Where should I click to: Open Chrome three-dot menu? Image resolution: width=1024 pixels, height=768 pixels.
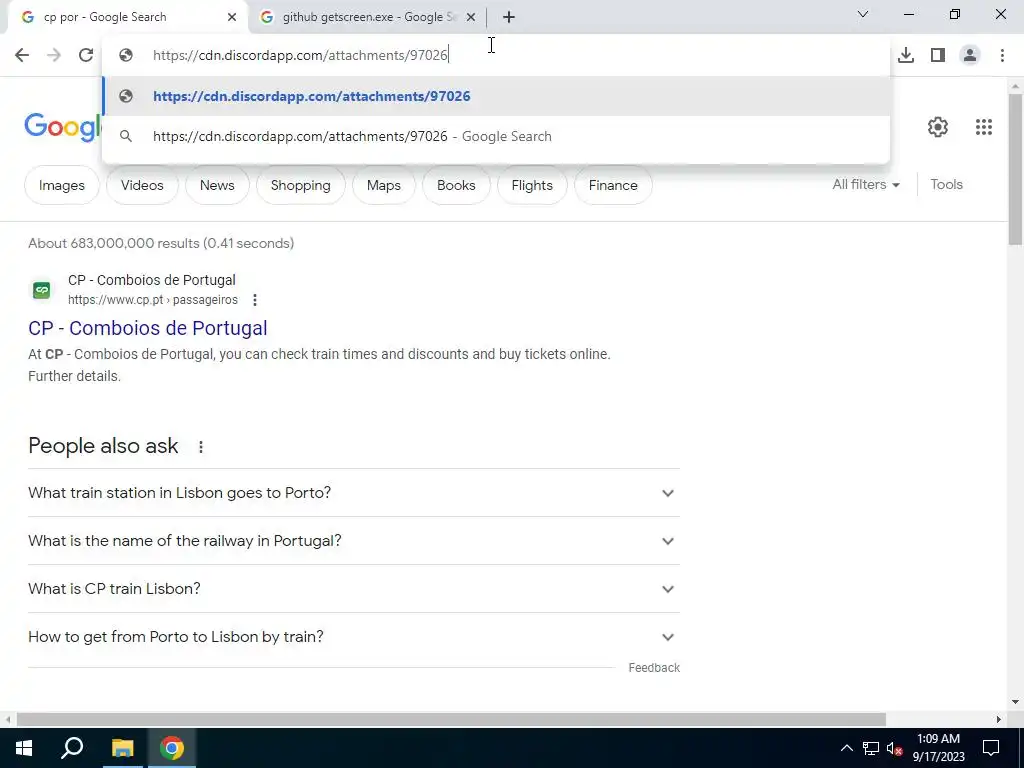(x=1002, y=55)
